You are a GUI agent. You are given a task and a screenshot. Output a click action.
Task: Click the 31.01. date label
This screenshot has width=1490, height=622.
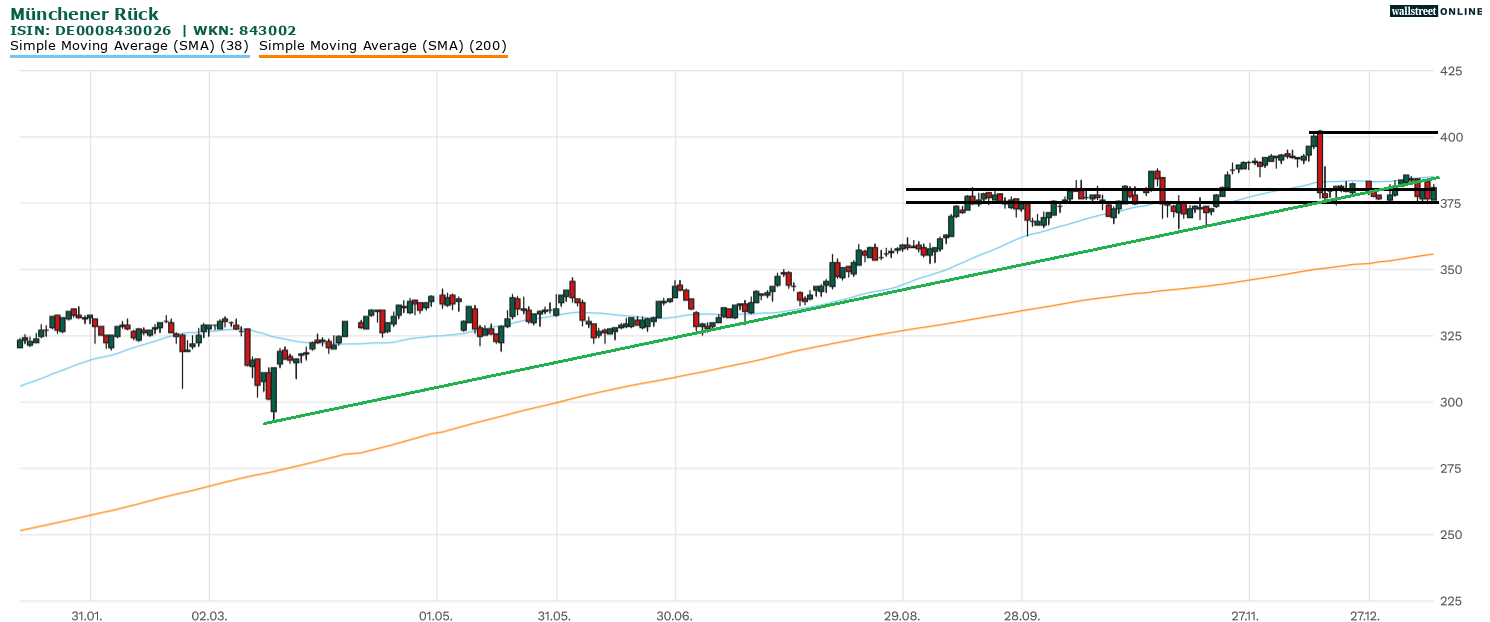point(90,614)
